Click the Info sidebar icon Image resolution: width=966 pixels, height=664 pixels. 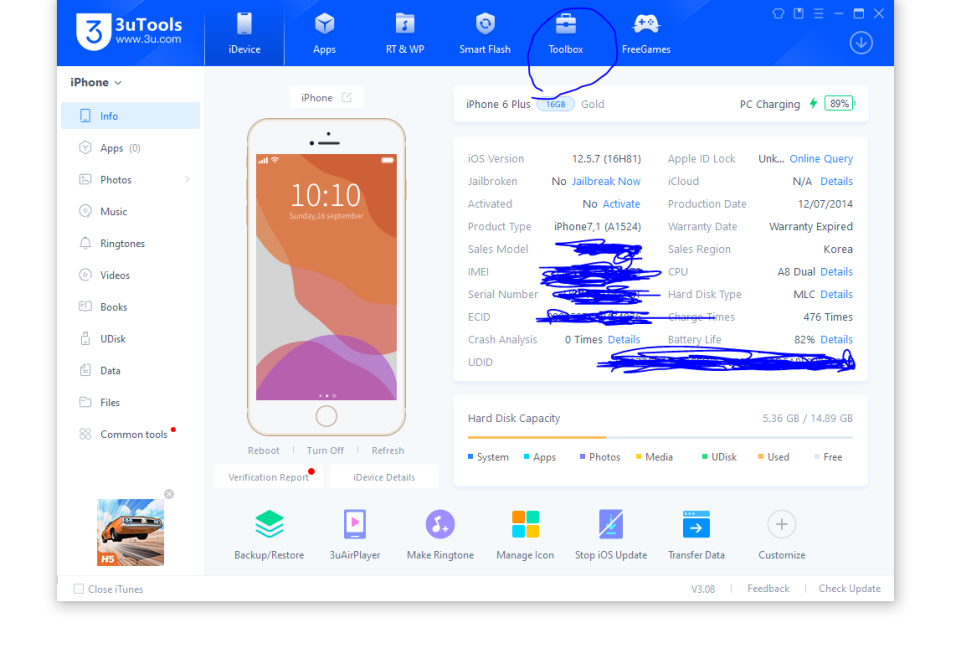85,116
